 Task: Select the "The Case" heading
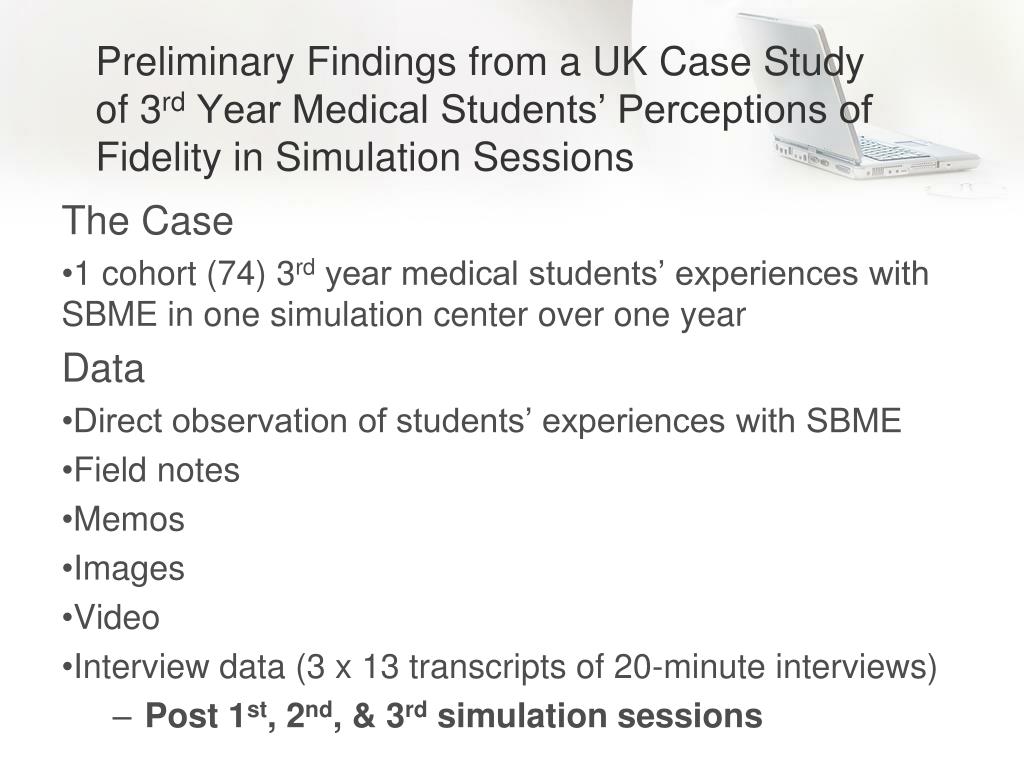click(x=147, y=221)
